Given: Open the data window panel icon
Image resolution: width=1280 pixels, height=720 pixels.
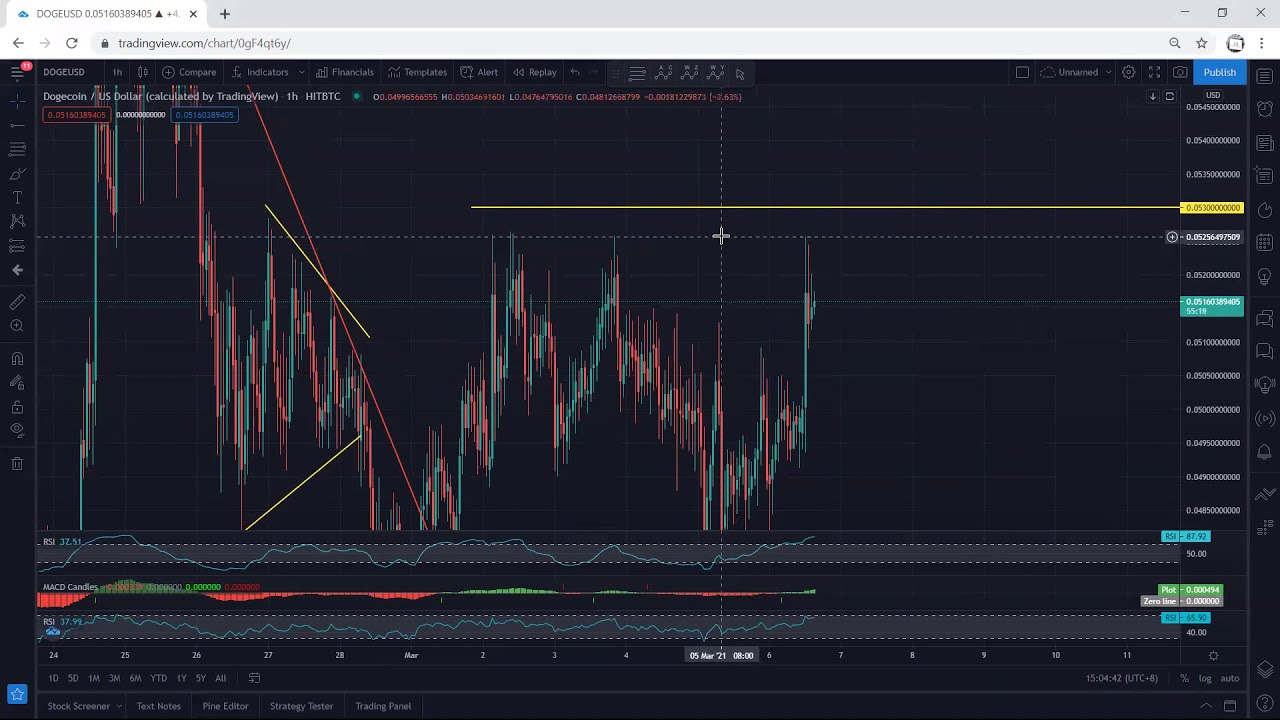Looking at the screenshot, I should pyautogui.click(x=1265, y=177).
